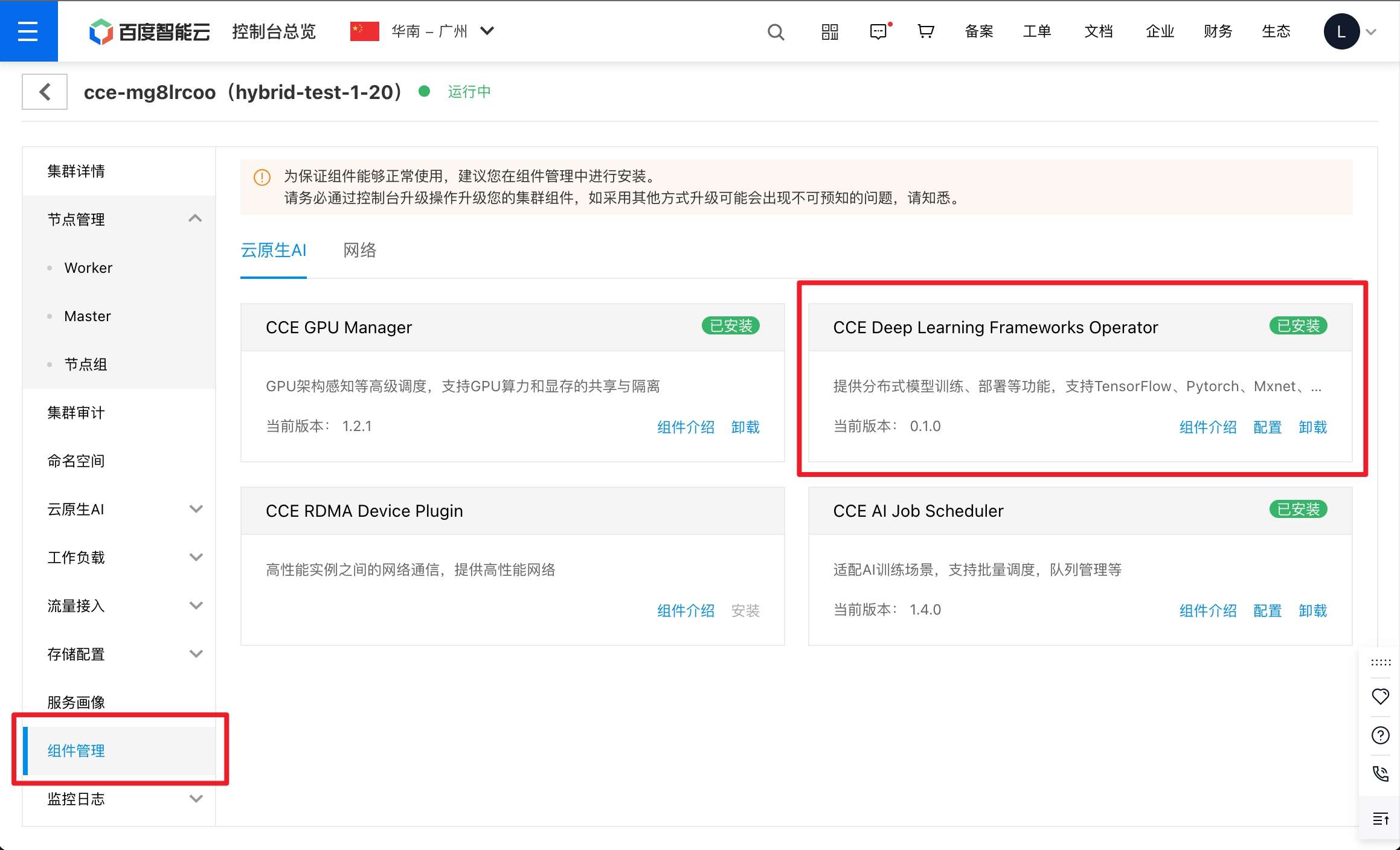Collapse the 节点管理 section

[195, 219]
